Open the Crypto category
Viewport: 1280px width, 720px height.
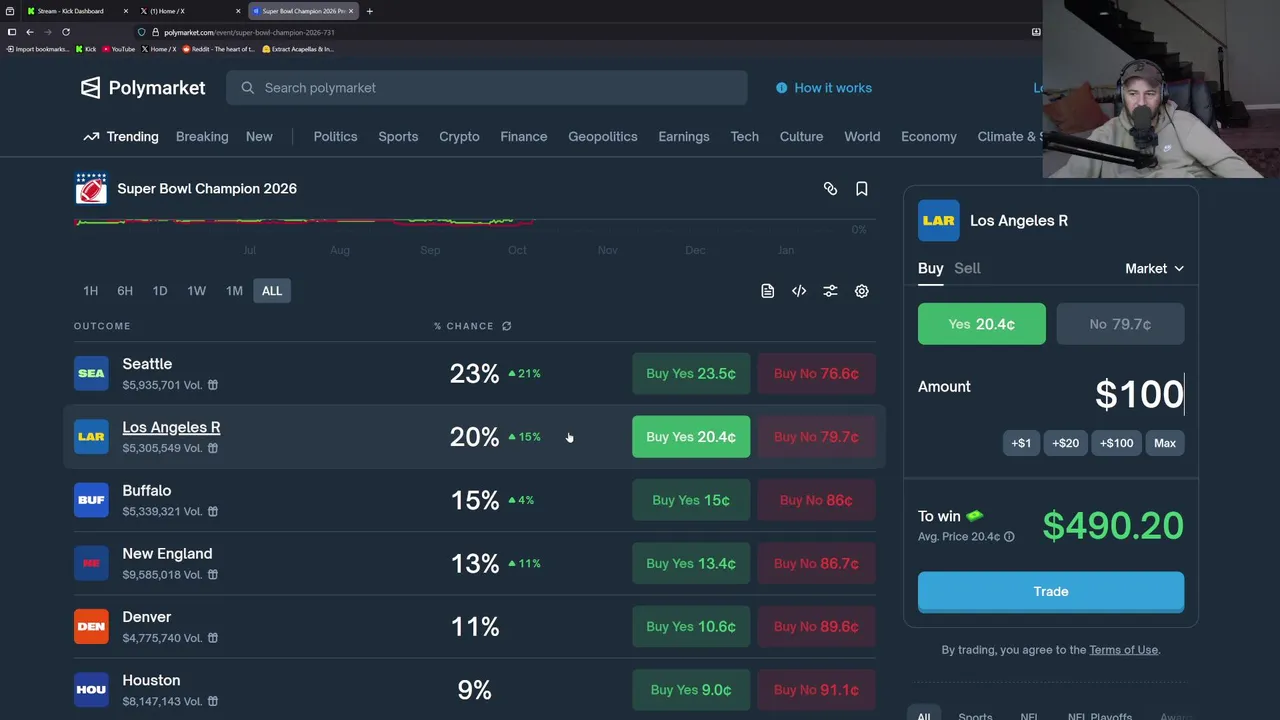click(459, 137)
